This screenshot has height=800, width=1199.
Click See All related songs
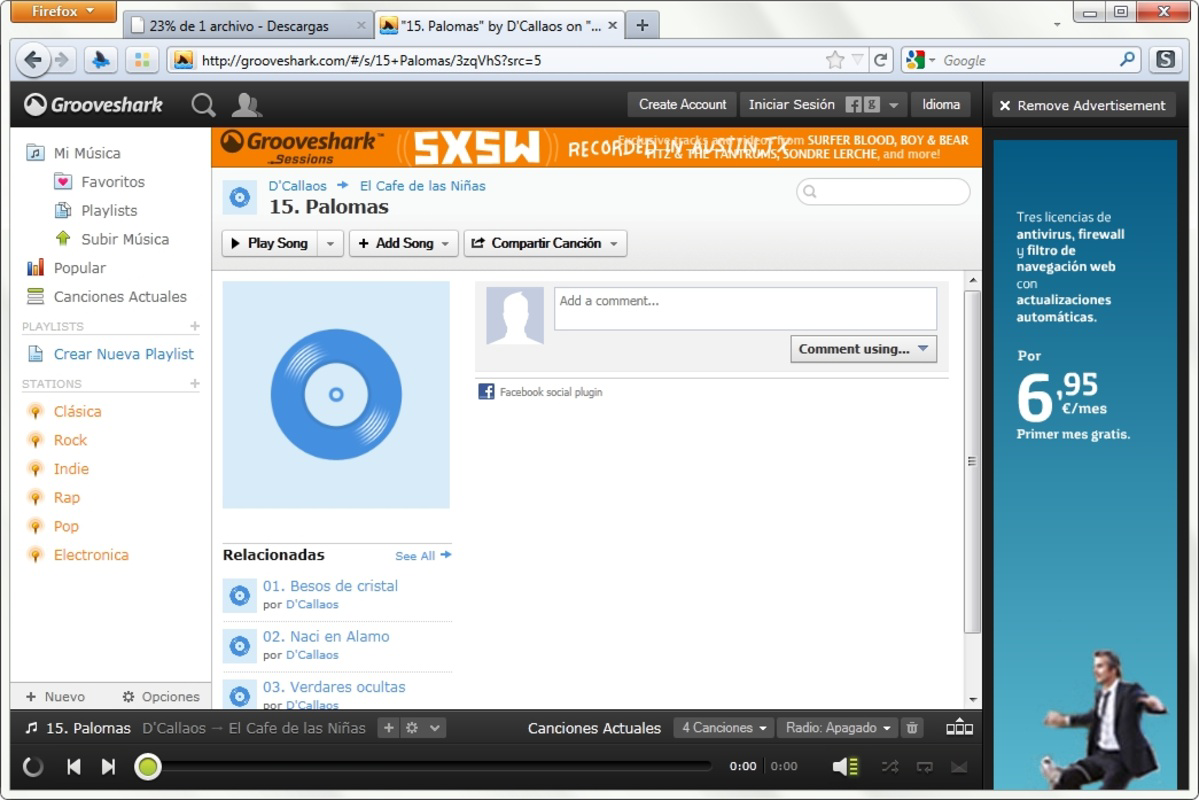(x=423, y=556)
